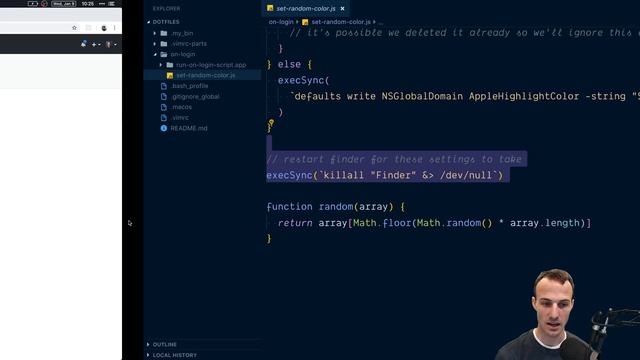Click the killall Finder execSync line
Image resolution: width=640 pixels, height=360 pixels.
[384, 176]
